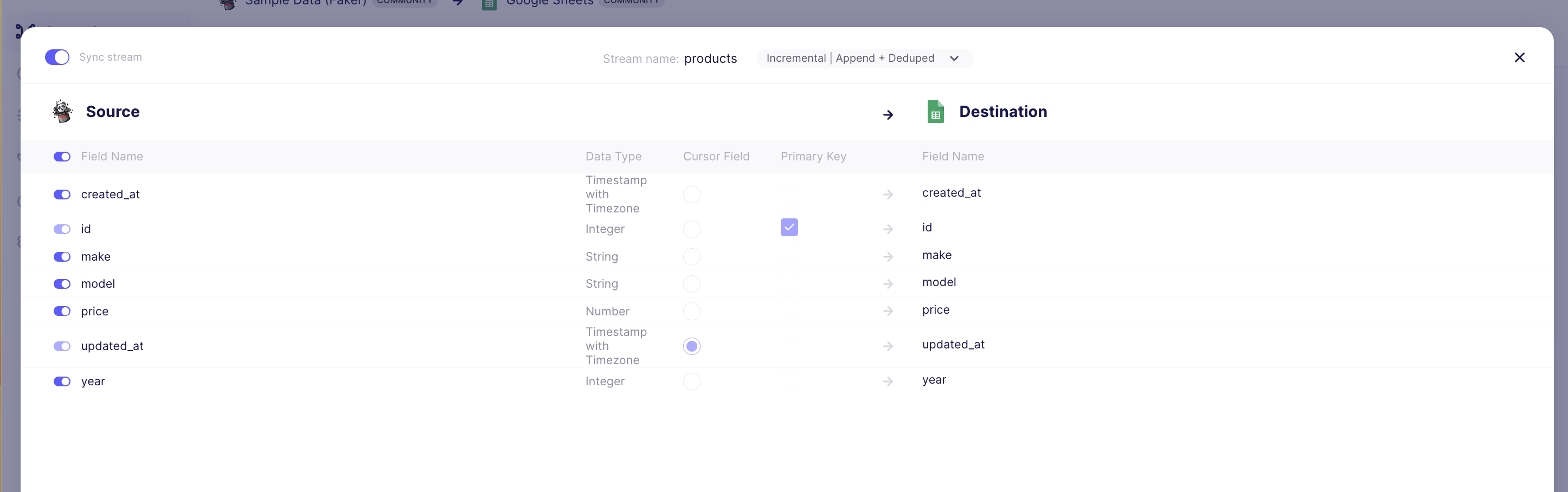The height and width of the screenshot is (492, 1568).
Task: Click the arrow between Source and Destination
Action: coord(888,115)
